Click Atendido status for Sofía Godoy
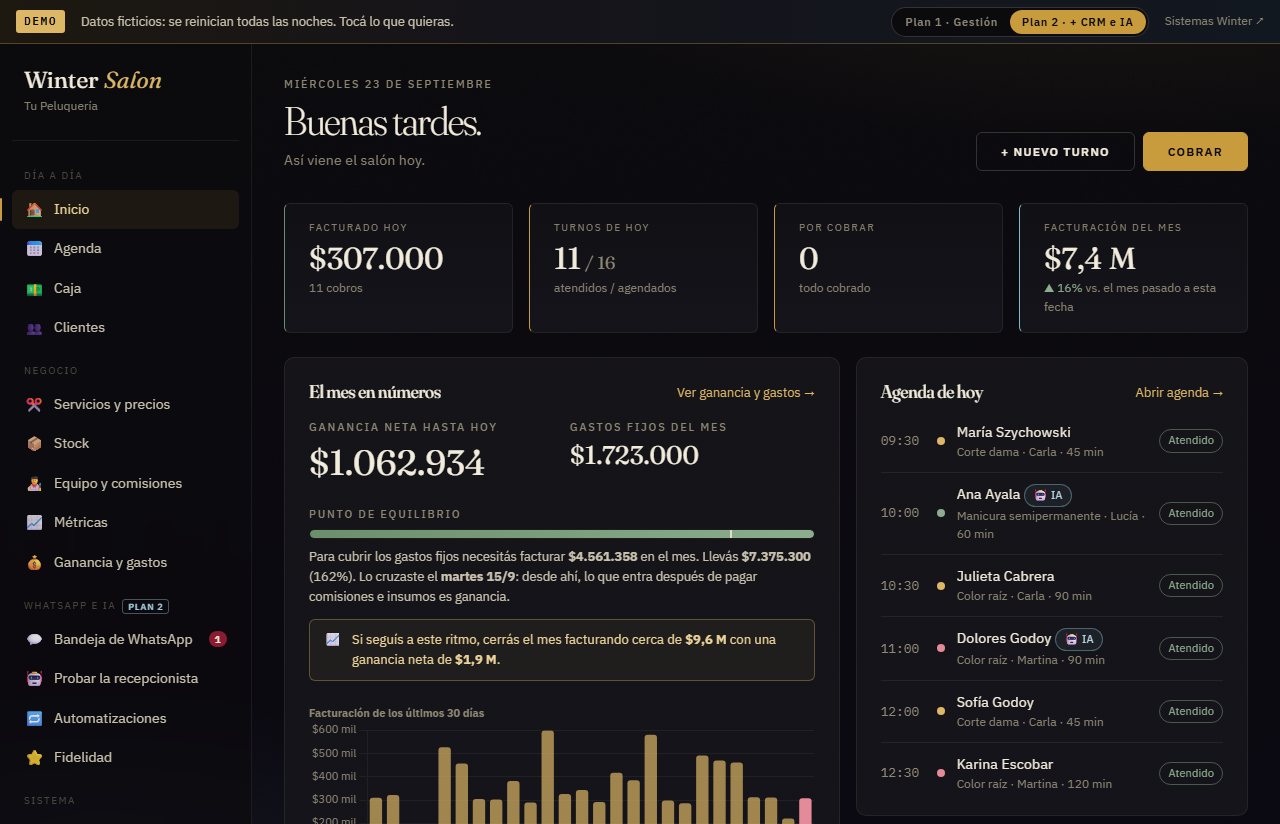The width and height of the screenshot is (1280, 824). coord(1191,711)
